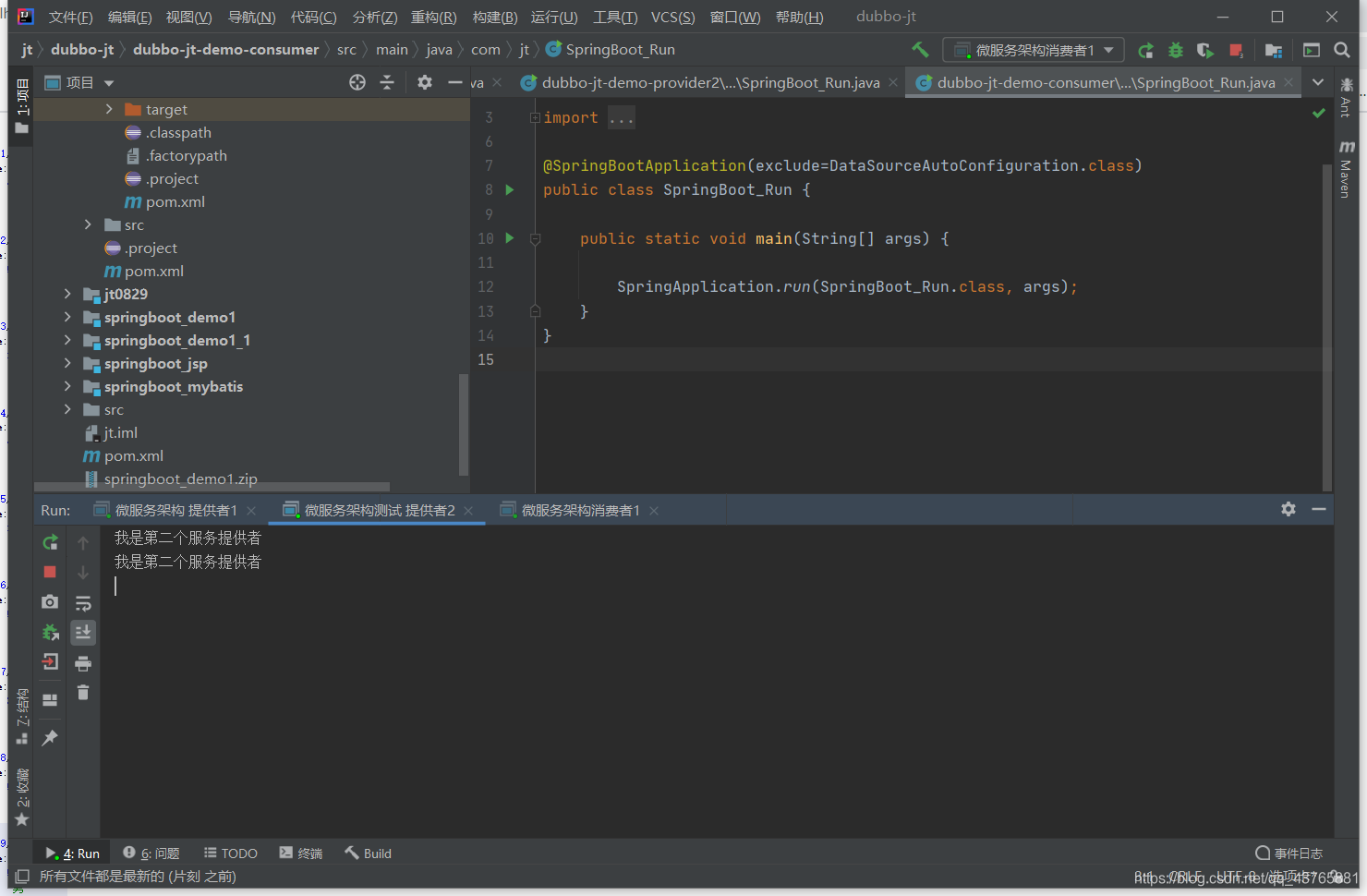This screenshot has width=1367, height=896.
Task: Toggle soft-wrap in the console output
Action: click(83, 603)
